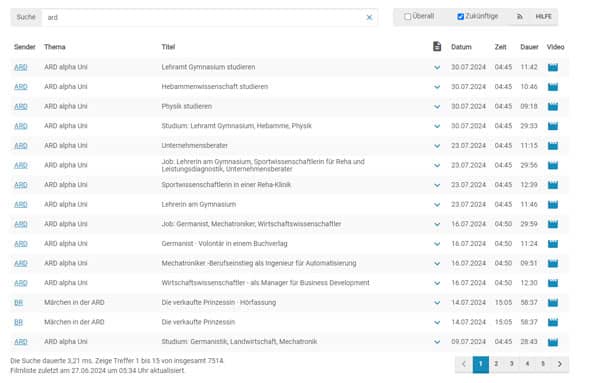Open video for Mechatroniker -Berufseinstieg row
This screenshot has width=600, height=383.
[553, 263]
